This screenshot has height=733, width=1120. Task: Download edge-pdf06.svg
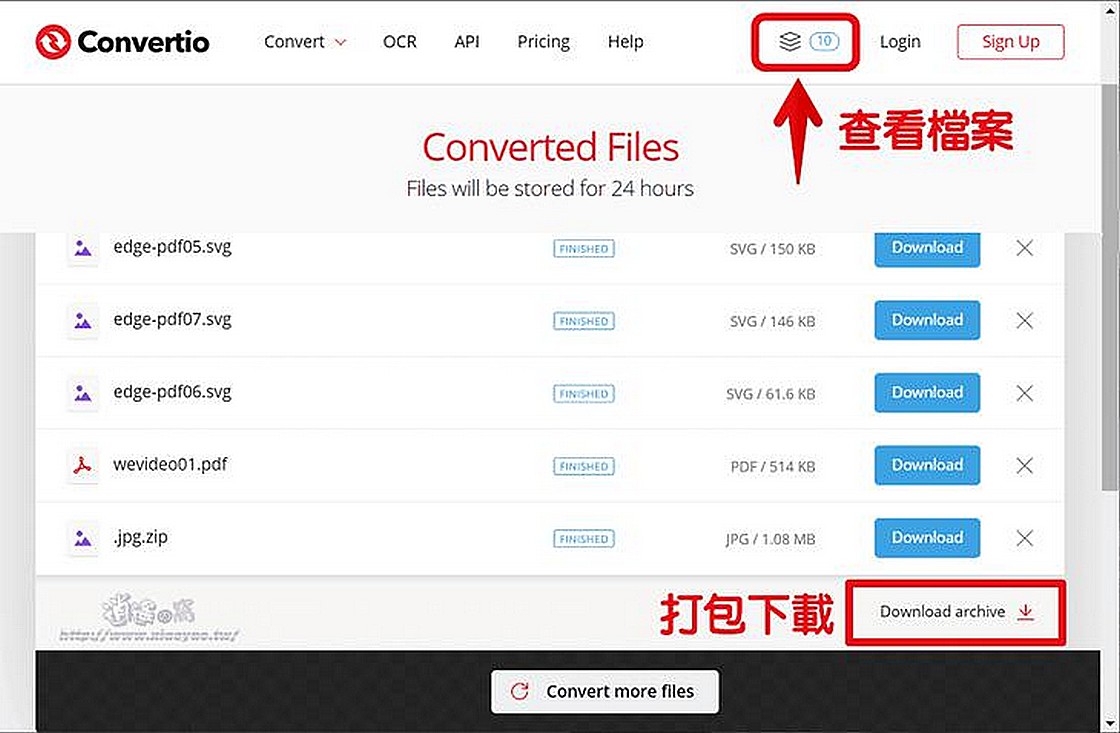pos(927,393)
